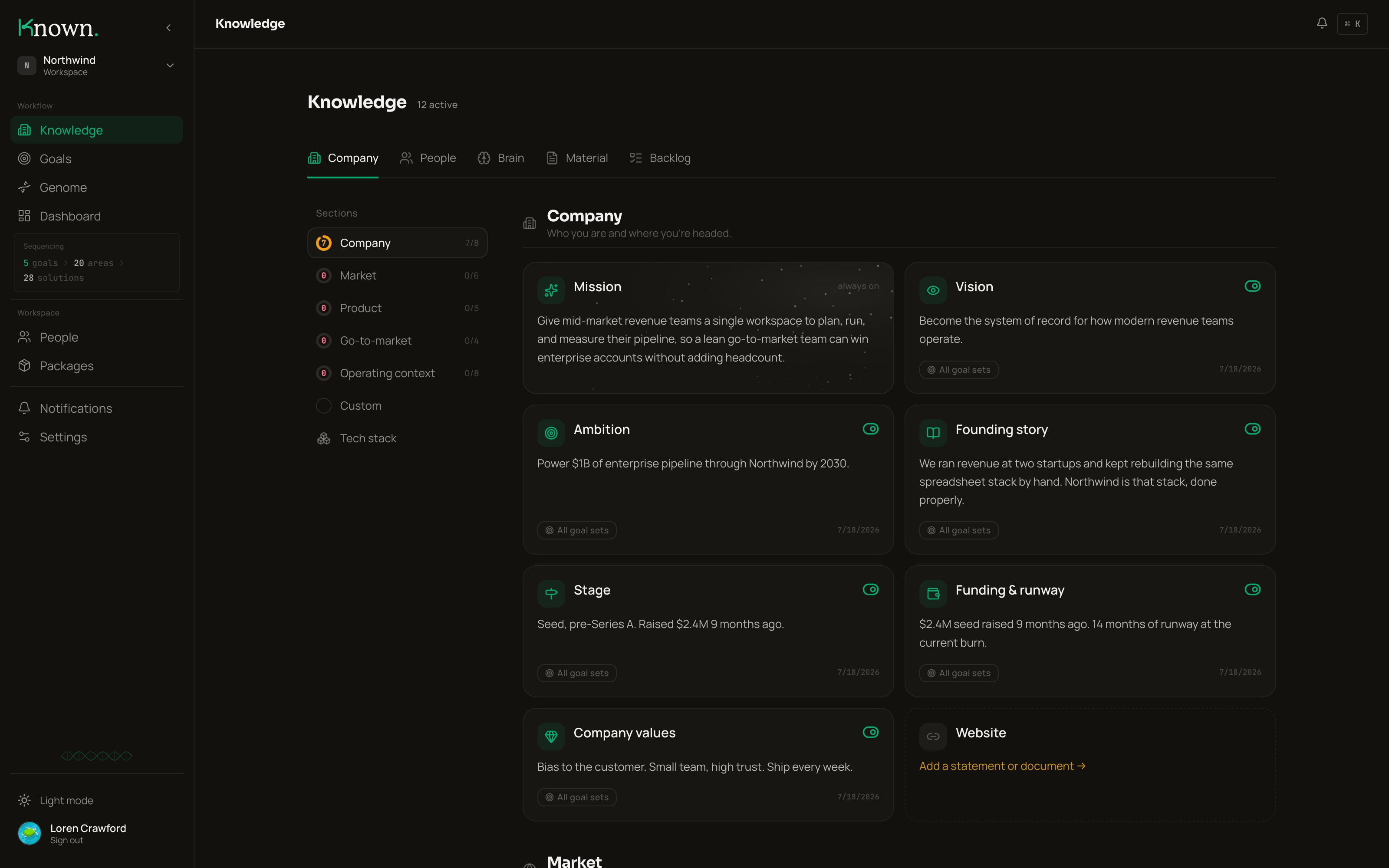Click the notification bell in top bar

(1321, 23)
